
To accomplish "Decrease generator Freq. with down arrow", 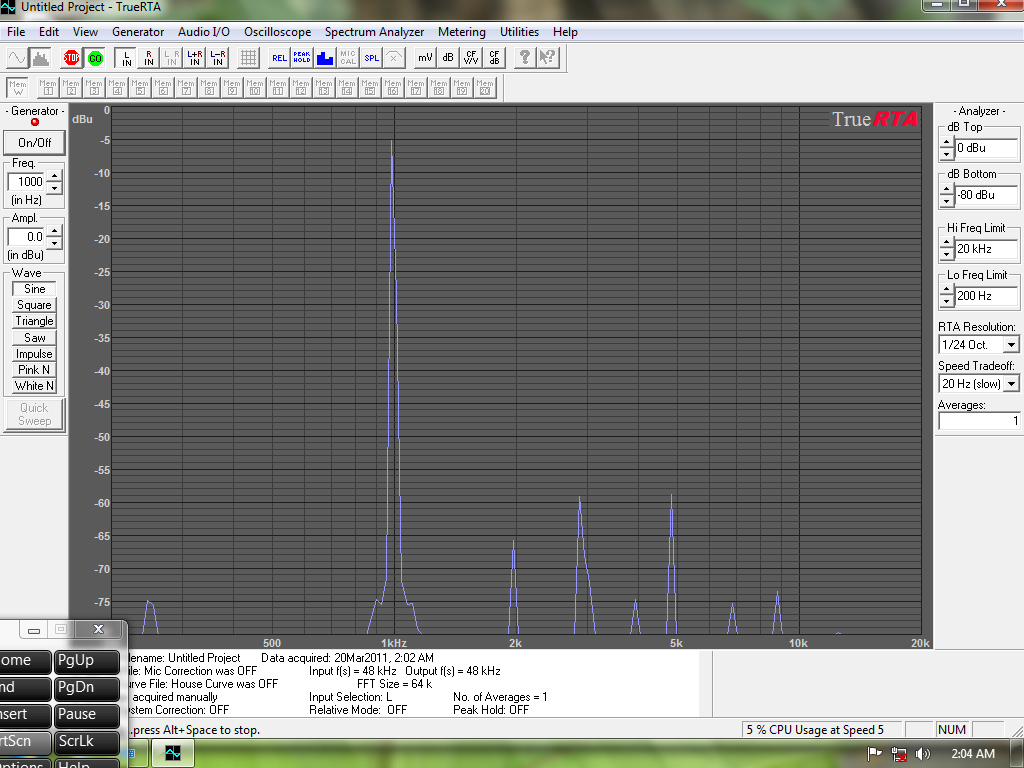I will (55, 188).
